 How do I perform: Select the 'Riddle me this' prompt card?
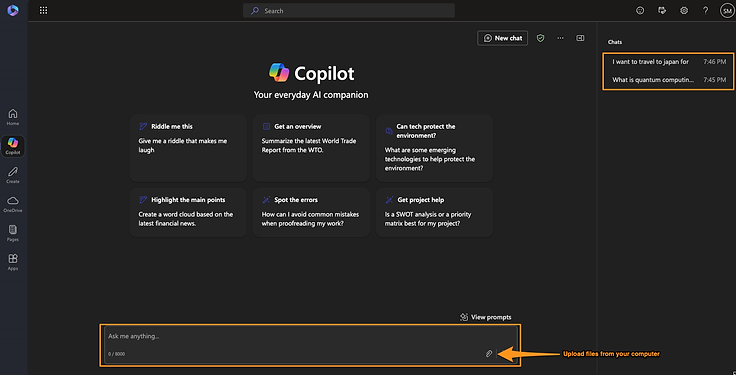click(188, 148)
